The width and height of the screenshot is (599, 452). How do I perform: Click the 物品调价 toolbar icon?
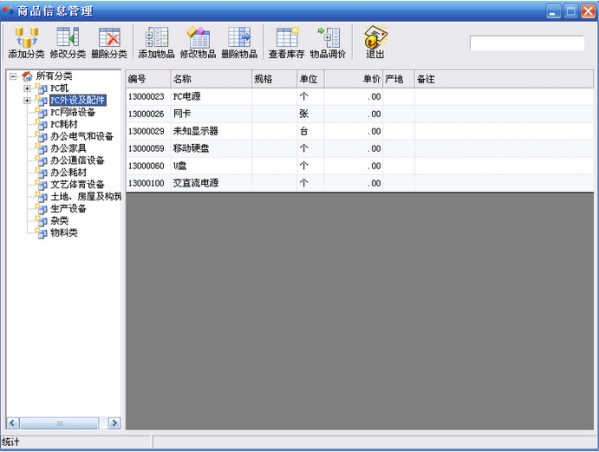click(328, 43)
